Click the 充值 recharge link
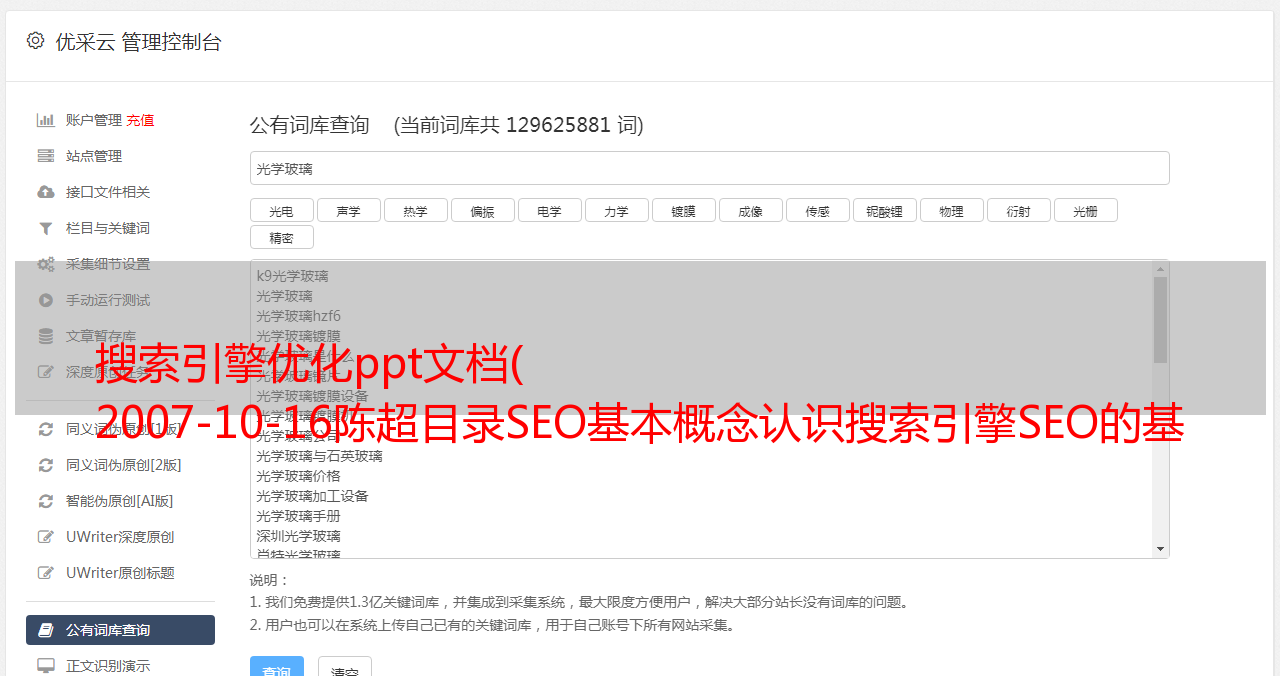This screenshot has height=676, width=1280. point(140,120)
